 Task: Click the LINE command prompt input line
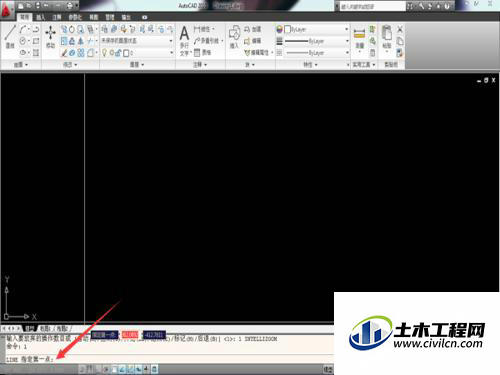169,359
